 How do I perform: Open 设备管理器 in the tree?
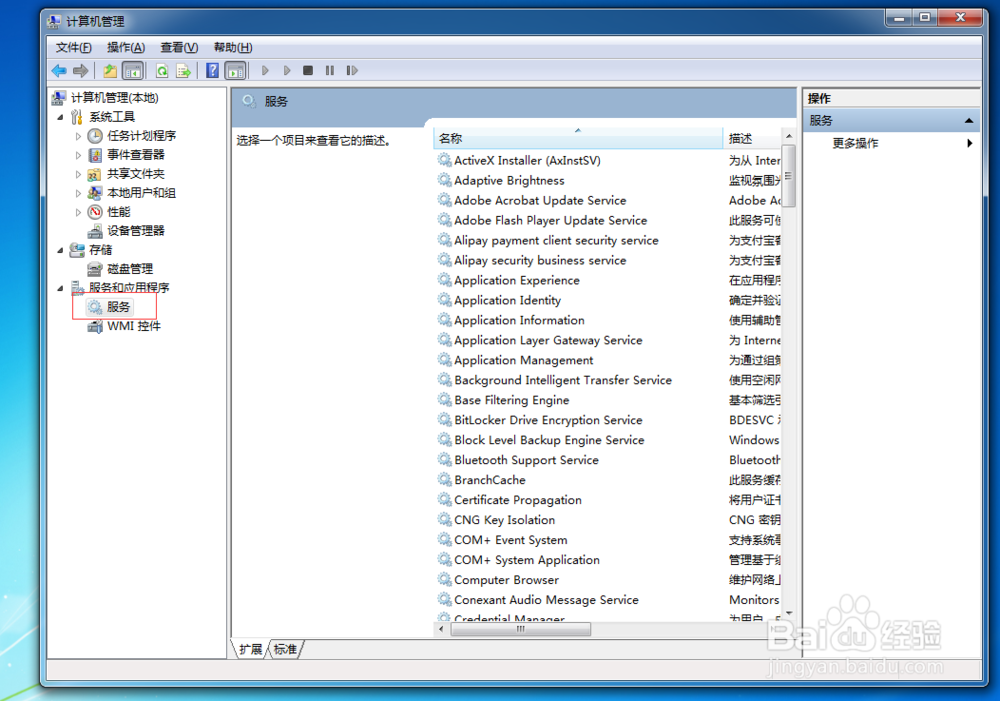136,231
